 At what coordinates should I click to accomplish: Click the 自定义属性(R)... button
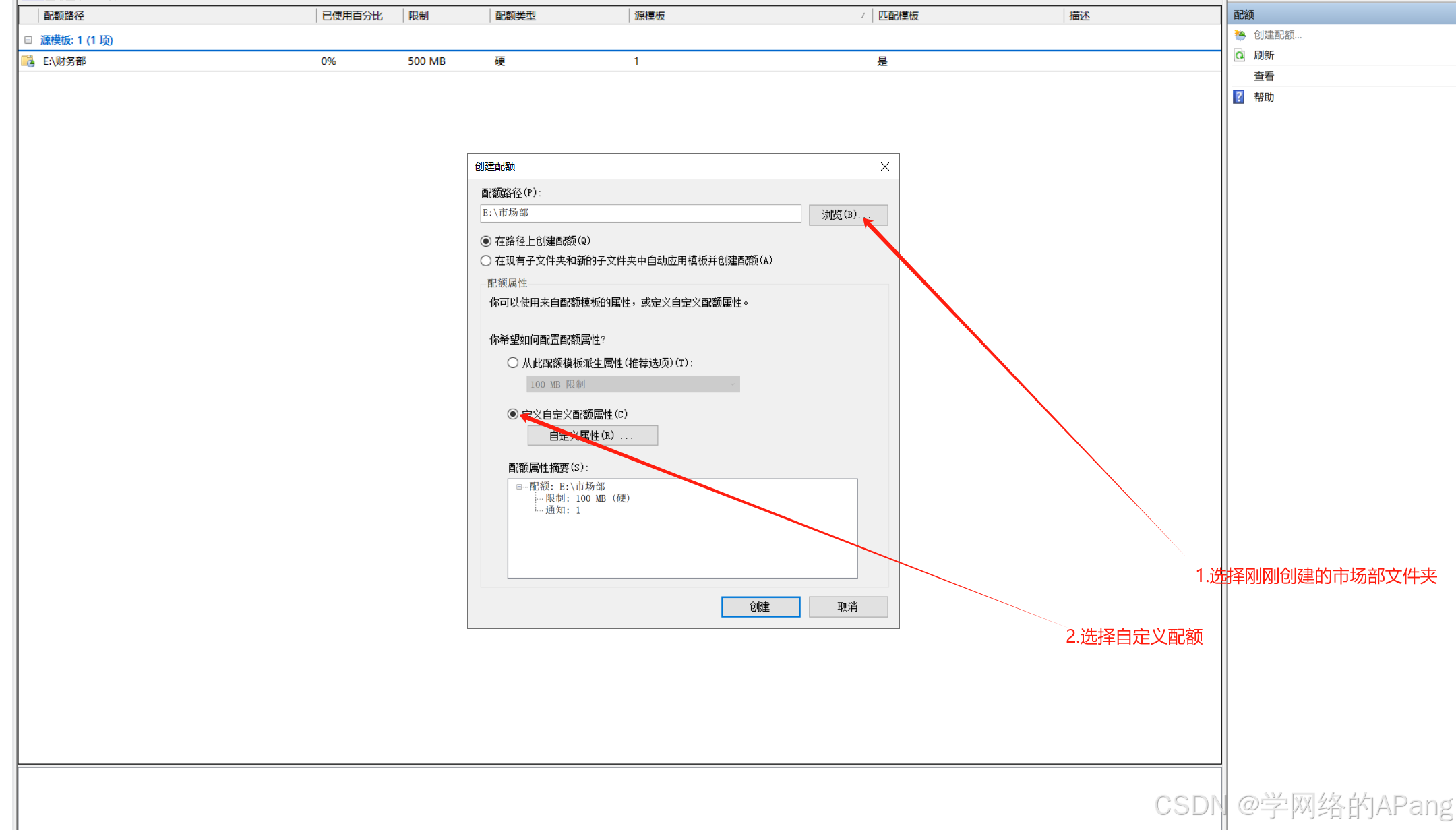pos(592,436)
